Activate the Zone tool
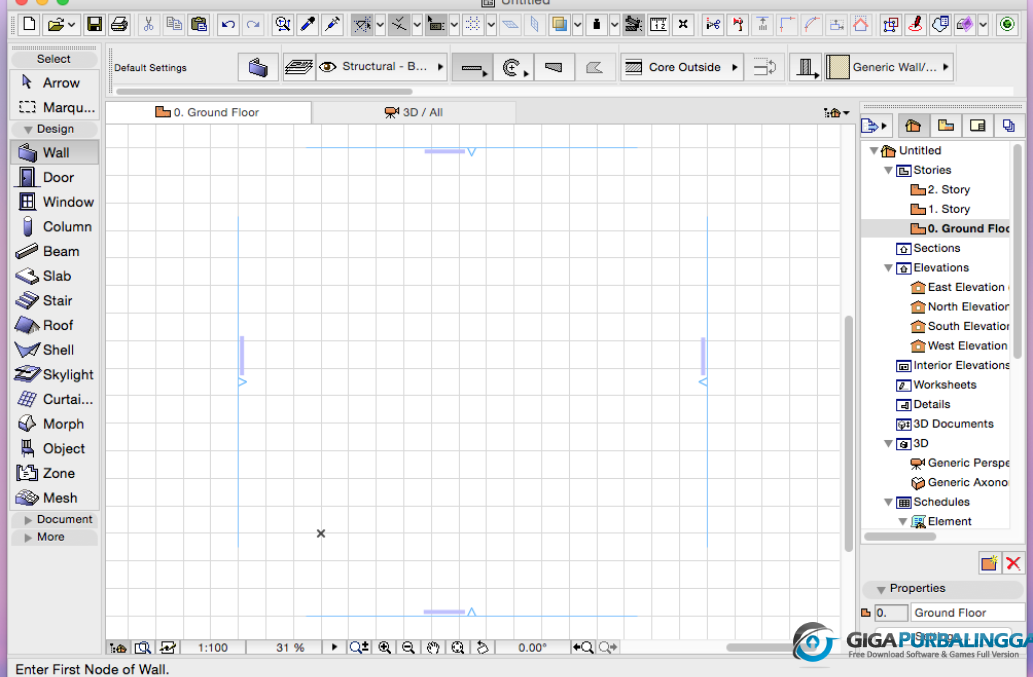 55,474
